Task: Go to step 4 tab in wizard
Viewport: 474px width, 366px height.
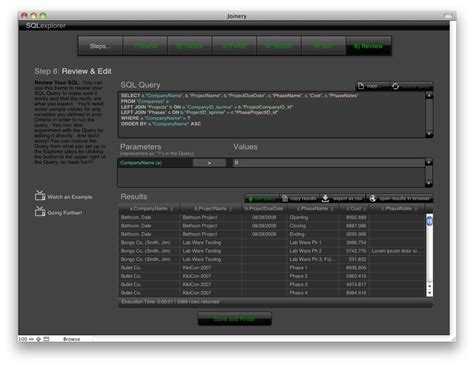Action: (279, 46)
